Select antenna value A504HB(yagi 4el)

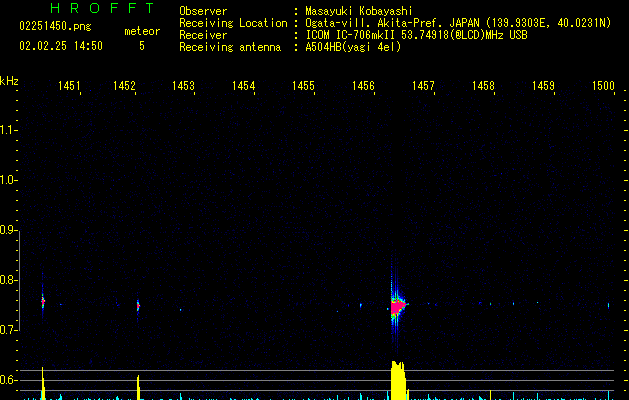pos(353,47)
